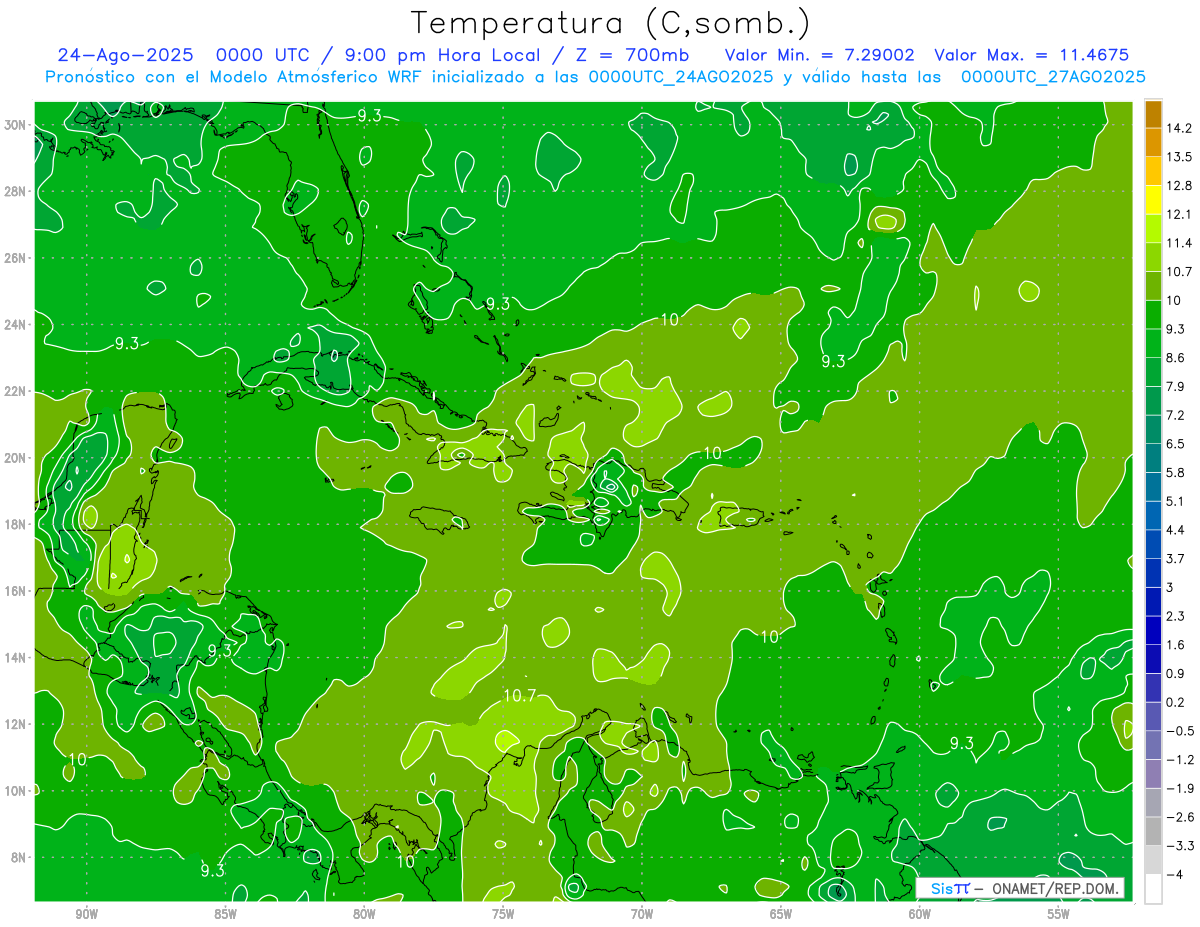Click the WRF forecast model description line
This screenshot has height=927, width=1200.
click(x=596, y=77)
